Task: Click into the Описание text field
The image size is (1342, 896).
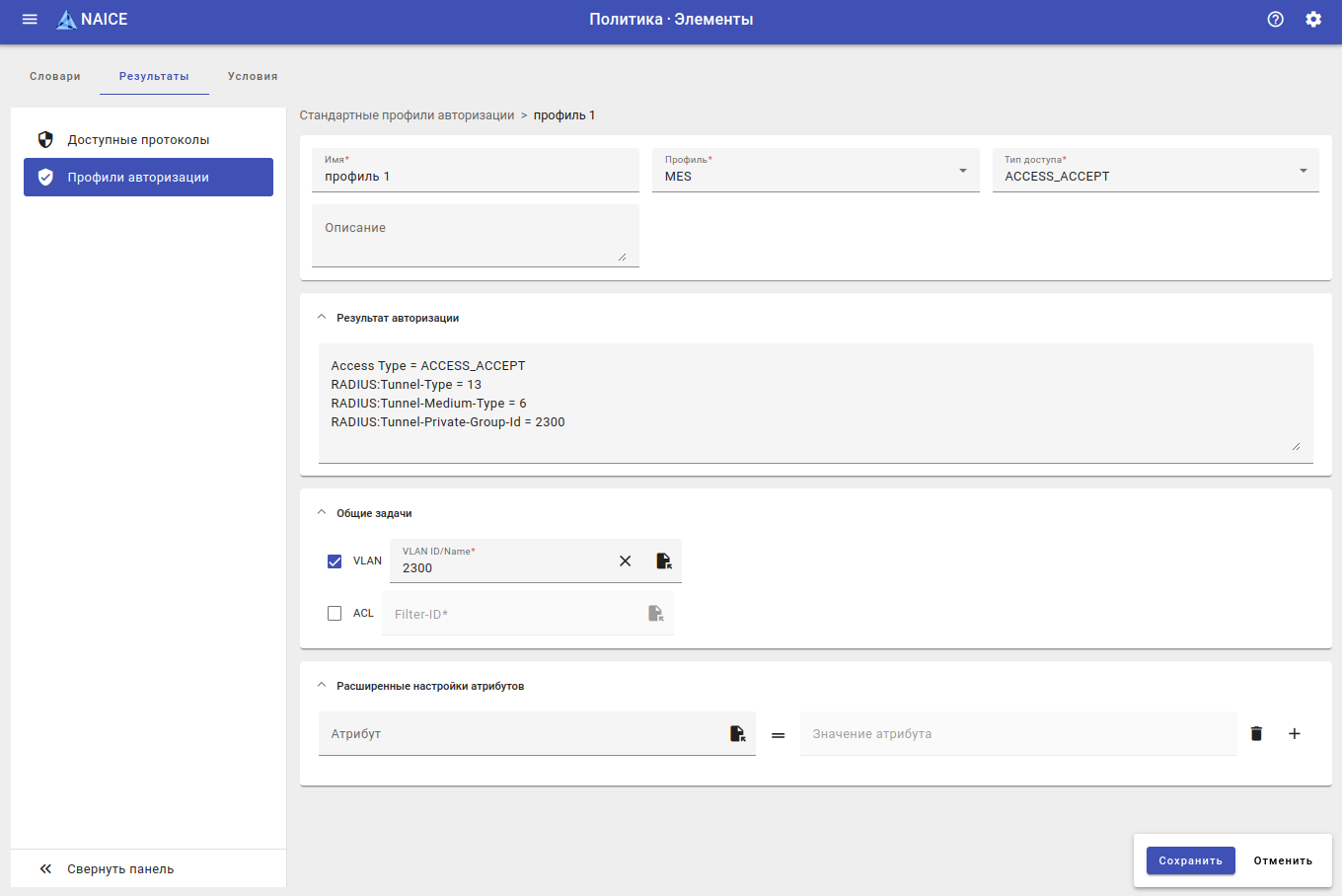Action: pyautogui.click(x=475, y=235)
